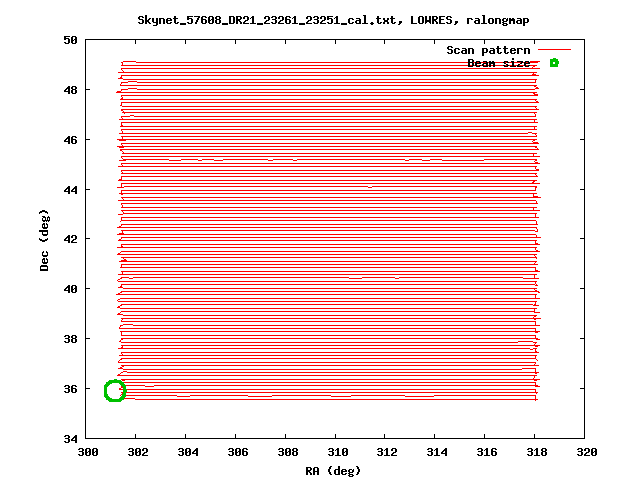The width and height of the screenshot is (640, 480).
Task: Click the x-axis tick label 306
Action: (x=238, y=452)
